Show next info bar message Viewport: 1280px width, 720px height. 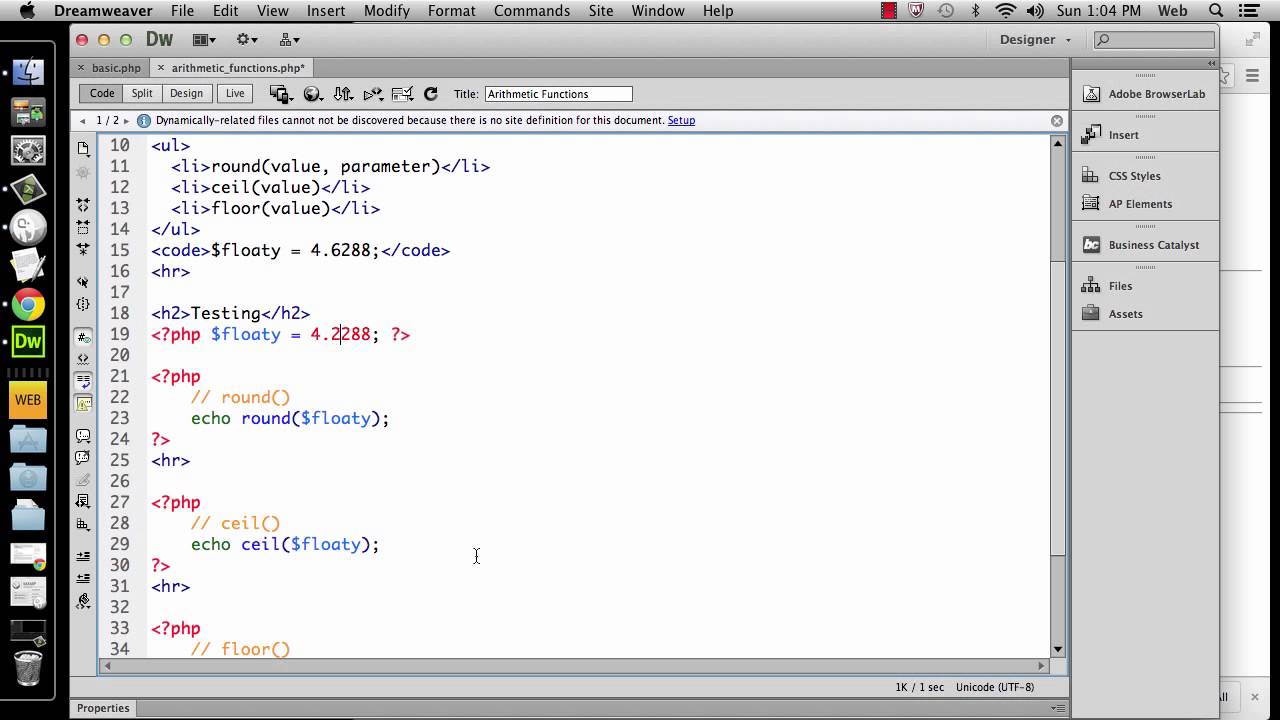126,121
